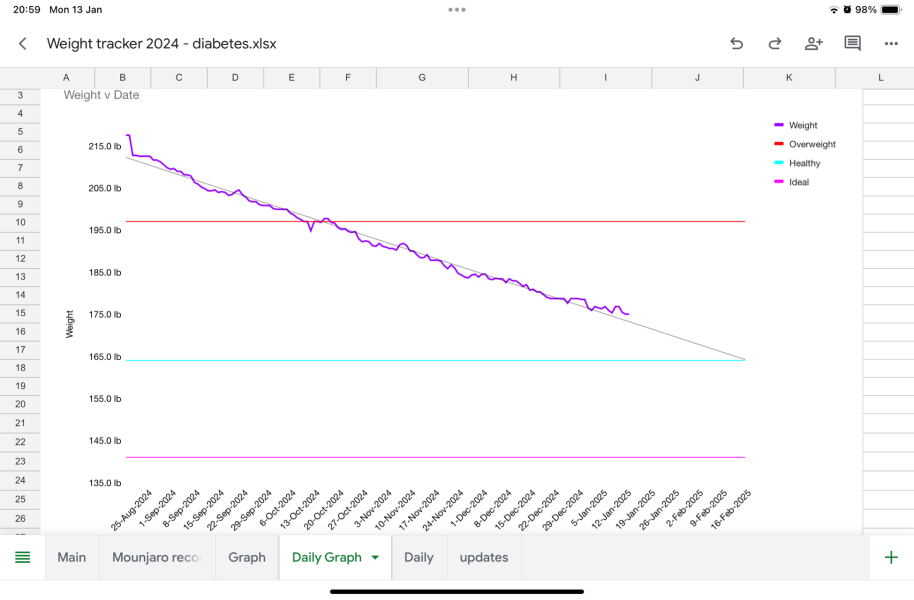Viewport: 914px width, 600px height.
Task: Select the Daily Graph sheet tab
Action: (x=326, y=557)
